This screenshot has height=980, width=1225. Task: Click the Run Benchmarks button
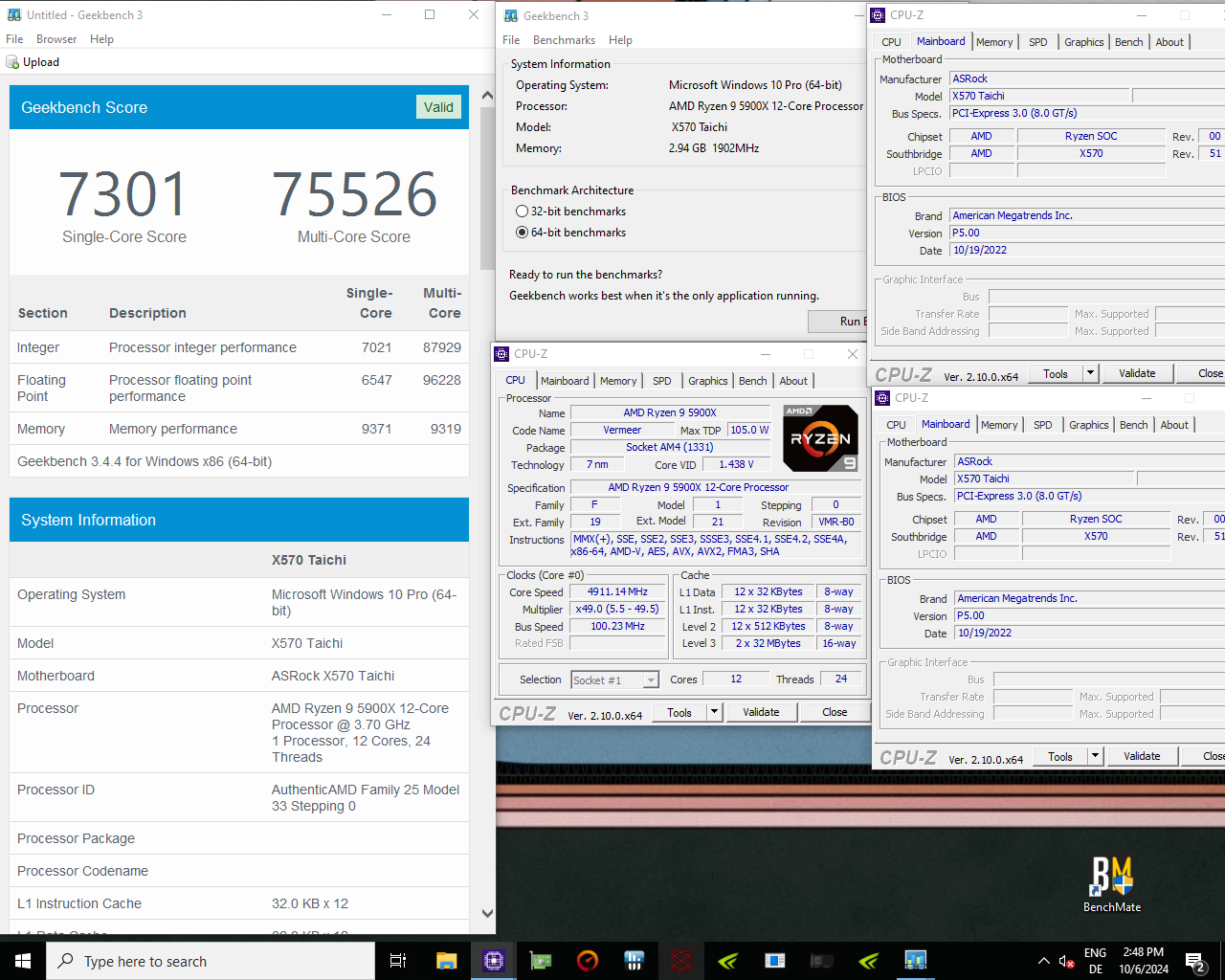838,321
